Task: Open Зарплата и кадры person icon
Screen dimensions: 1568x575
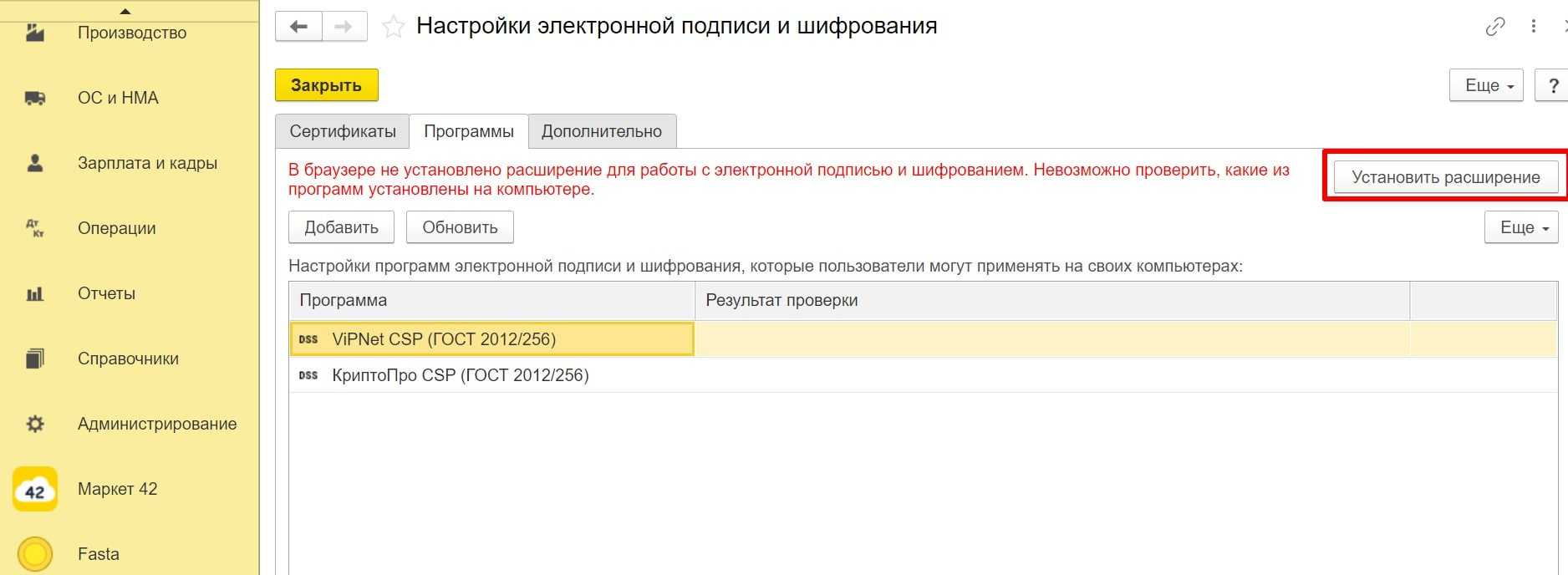Action: click(35, 163)
